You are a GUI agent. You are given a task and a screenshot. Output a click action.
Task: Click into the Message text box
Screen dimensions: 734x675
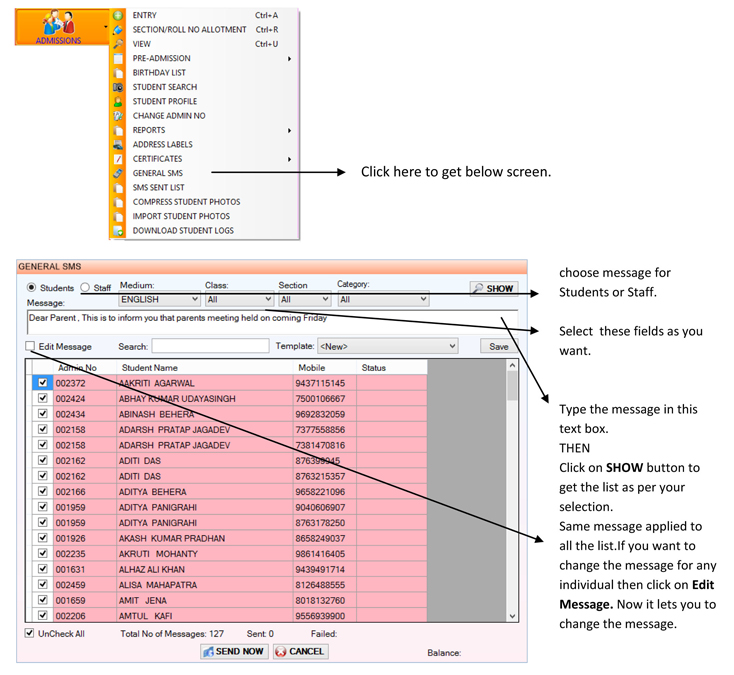coord(272,322)
